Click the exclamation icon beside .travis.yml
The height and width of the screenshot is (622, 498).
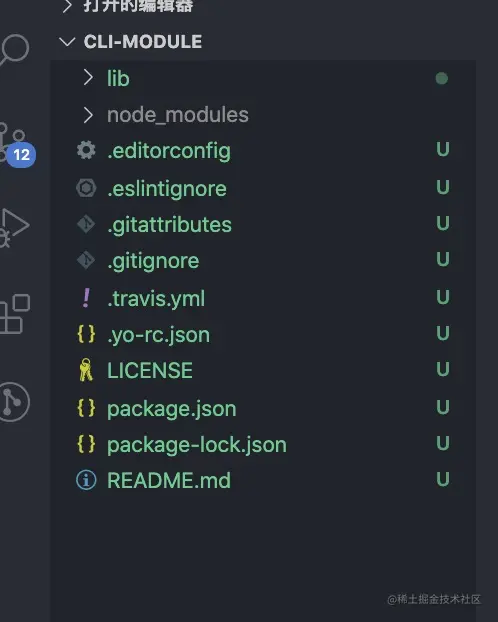pos(86,298)
